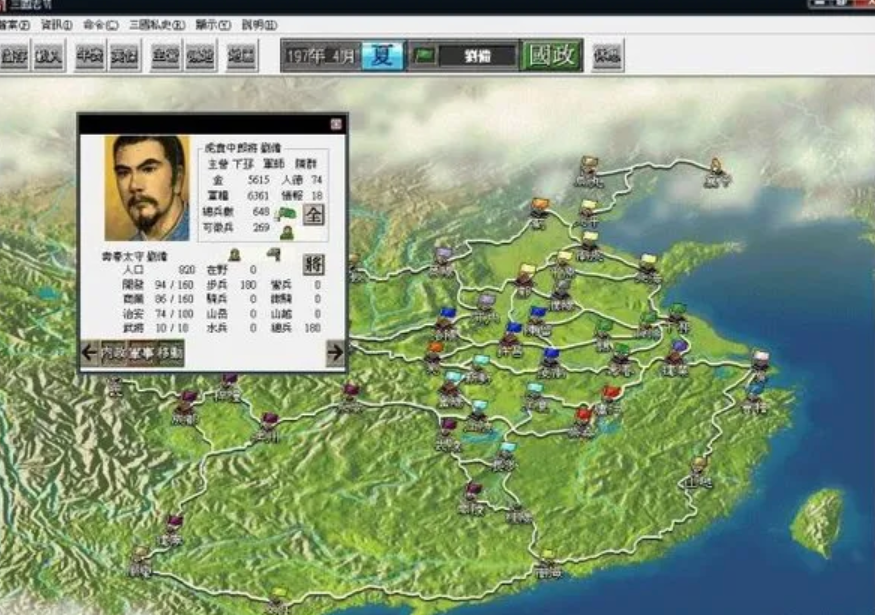875x615 pixels.
Task: Go to next city with right arrow
Action: 335,352
